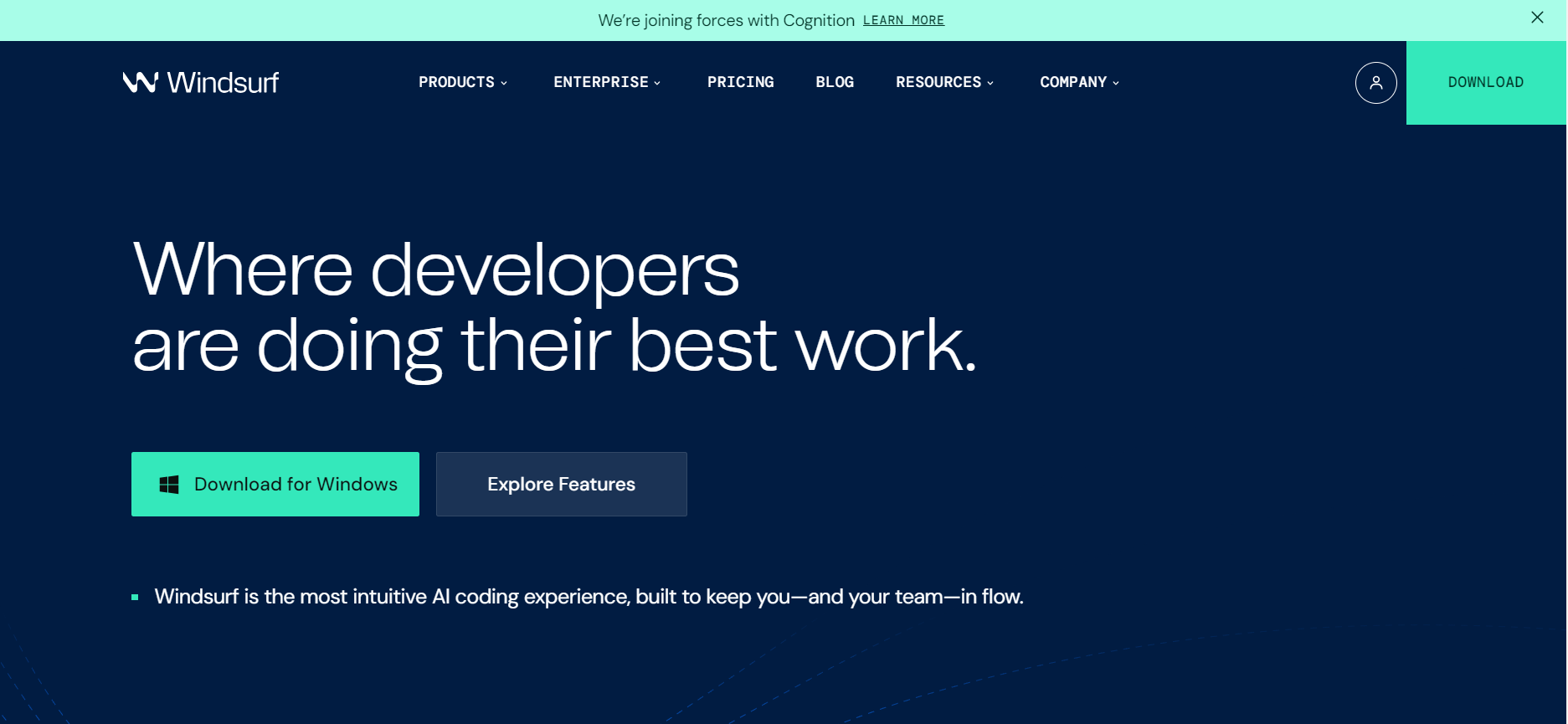The width and height of the screenshot is (1568, 724).
Task: Open the Products navigation menu
Action: [456, 82]
